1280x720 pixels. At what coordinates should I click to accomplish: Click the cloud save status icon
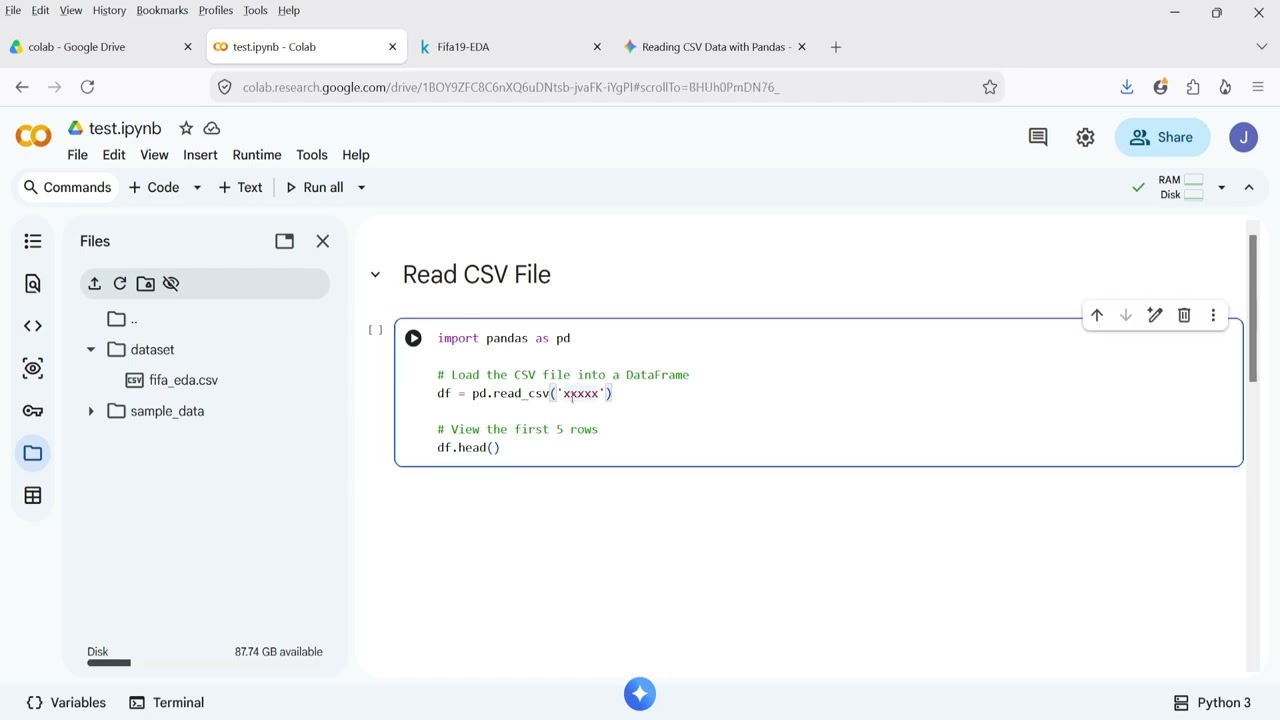click(212, 128)
